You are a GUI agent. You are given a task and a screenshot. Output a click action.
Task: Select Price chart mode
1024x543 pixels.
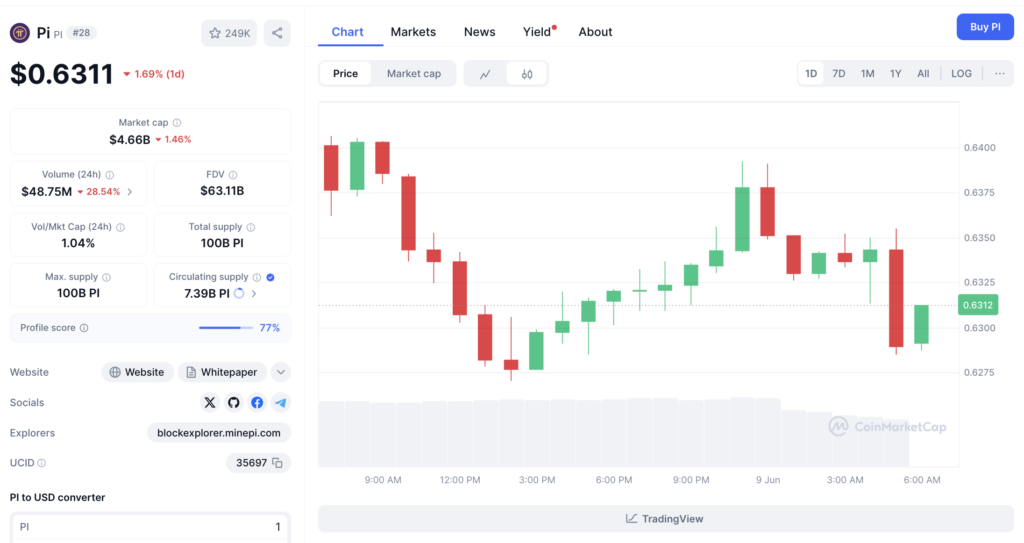click(x=345, y=74)
